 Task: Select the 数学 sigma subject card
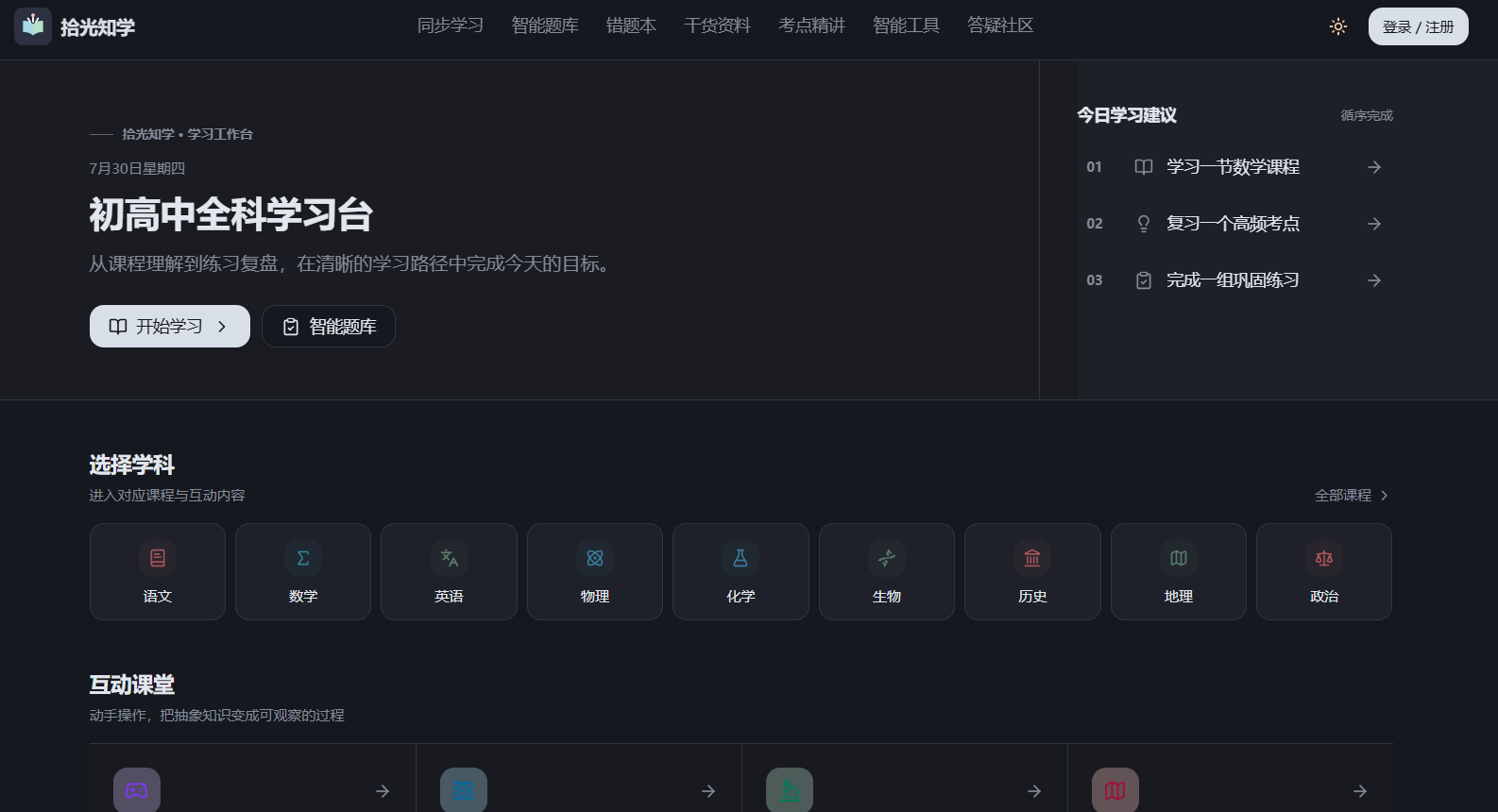303,571
